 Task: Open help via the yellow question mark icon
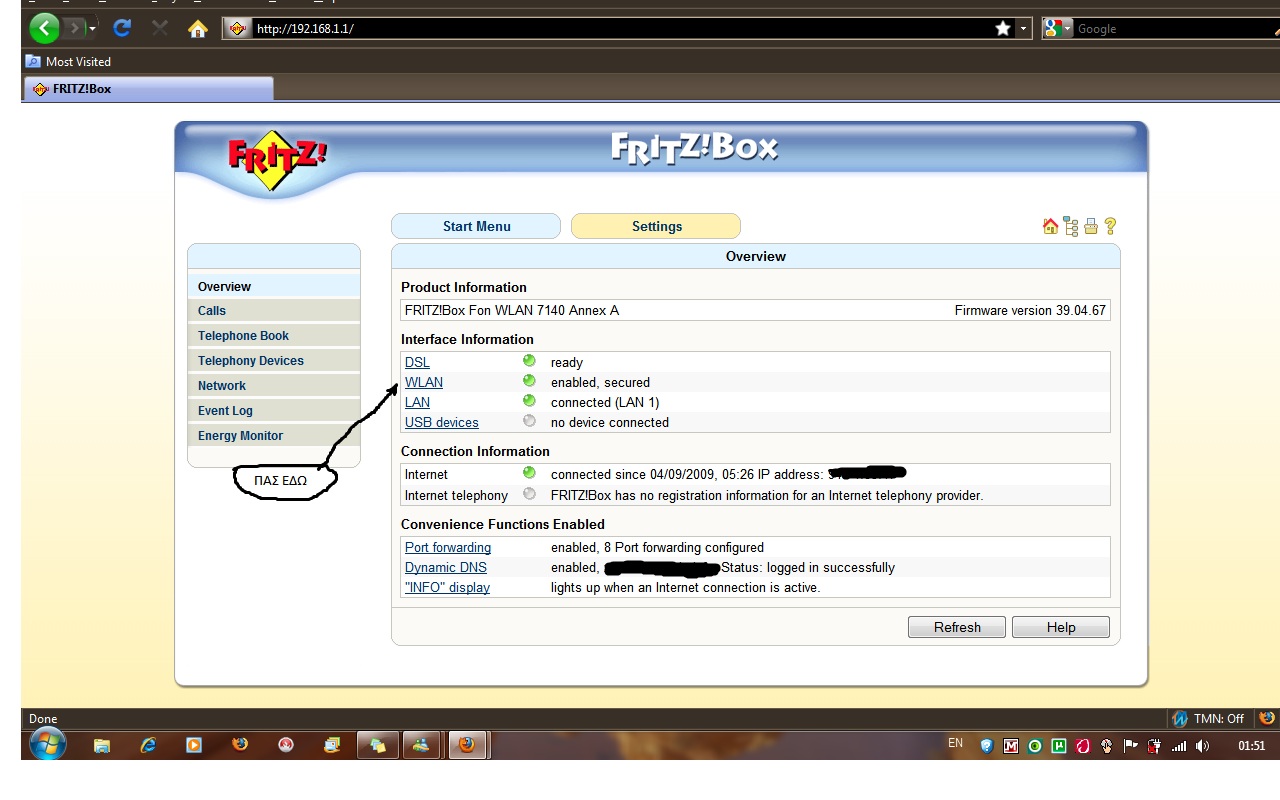tap(1110, 227)
